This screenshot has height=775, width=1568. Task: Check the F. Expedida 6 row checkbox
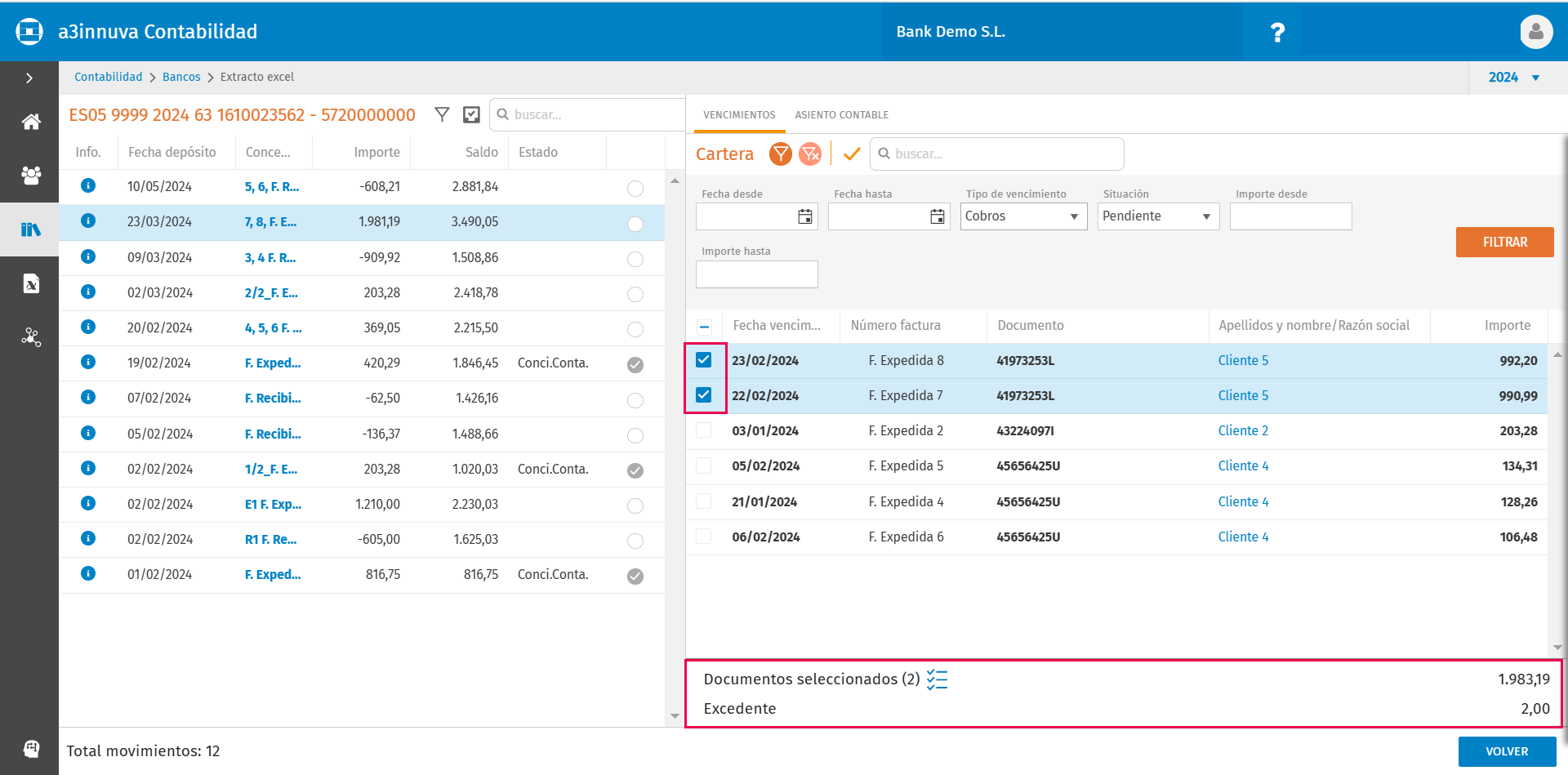(703, 537)
